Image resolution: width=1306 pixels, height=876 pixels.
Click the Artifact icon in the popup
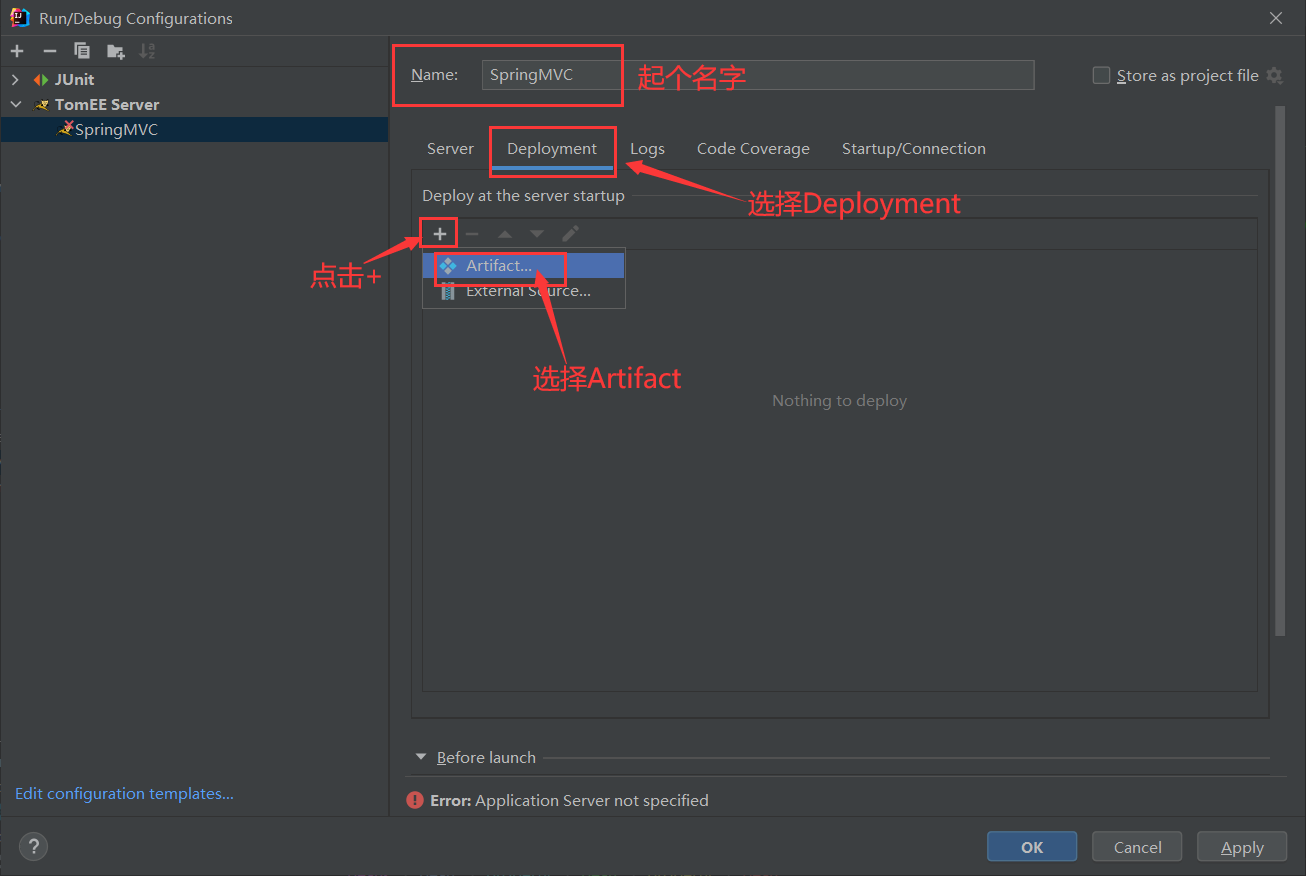448,266
